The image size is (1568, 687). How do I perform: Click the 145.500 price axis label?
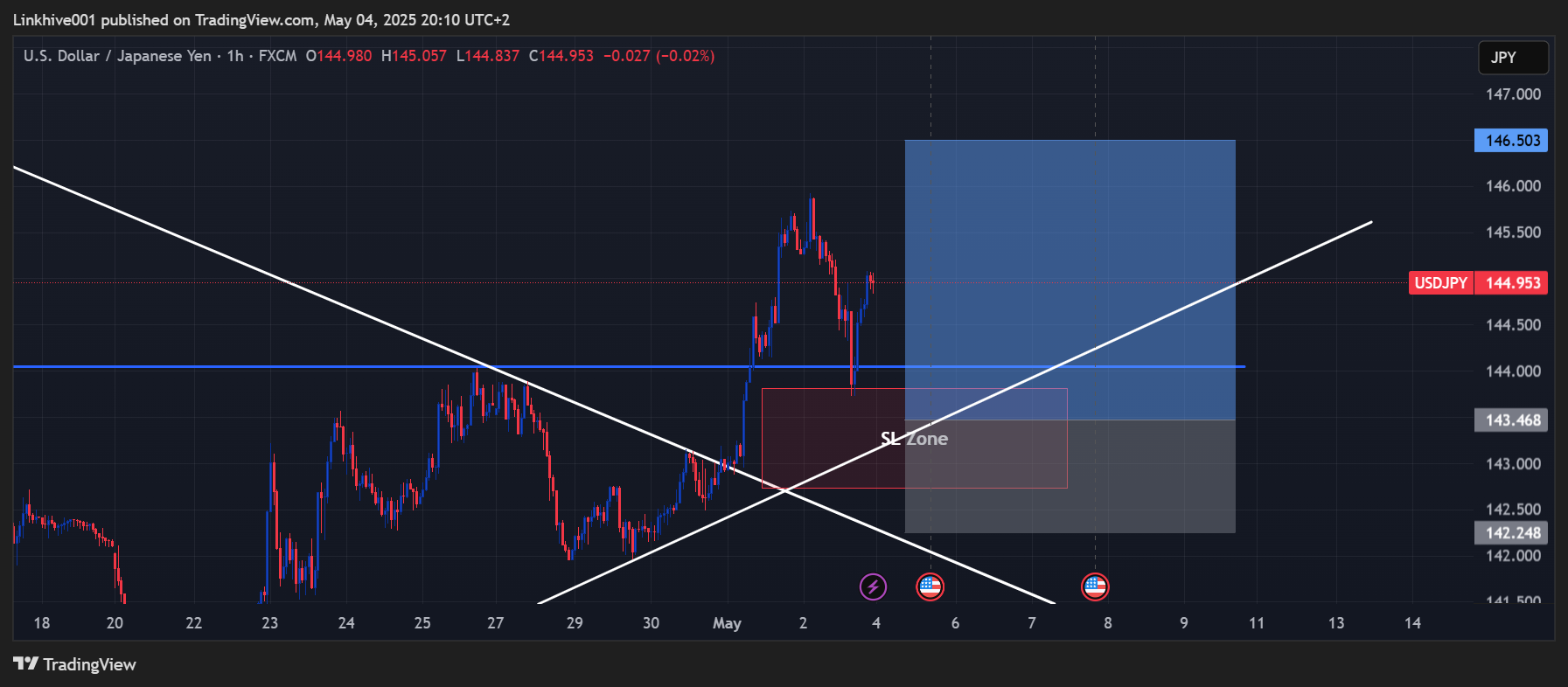tap(1513, 232)
